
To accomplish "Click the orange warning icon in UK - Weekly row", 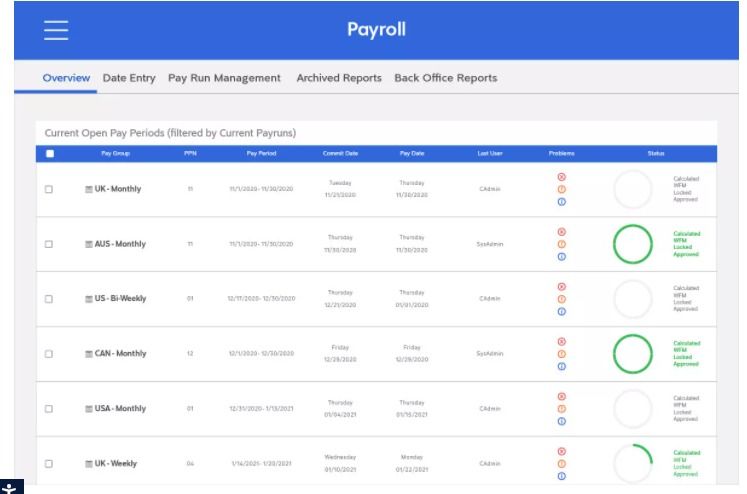I will click(x=562, y=464).
